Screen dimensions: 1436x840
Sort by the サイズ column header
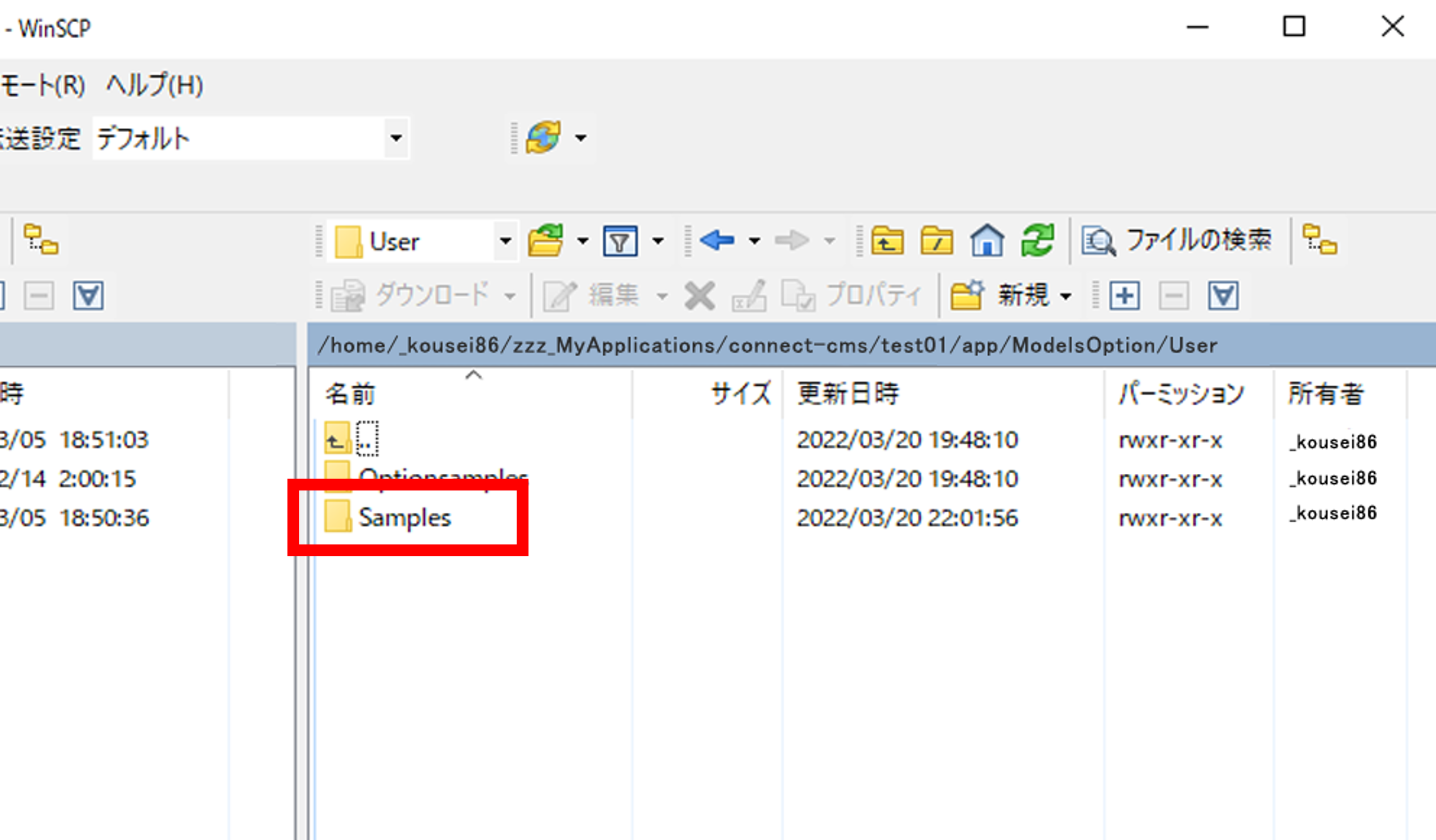click(707, 394)
